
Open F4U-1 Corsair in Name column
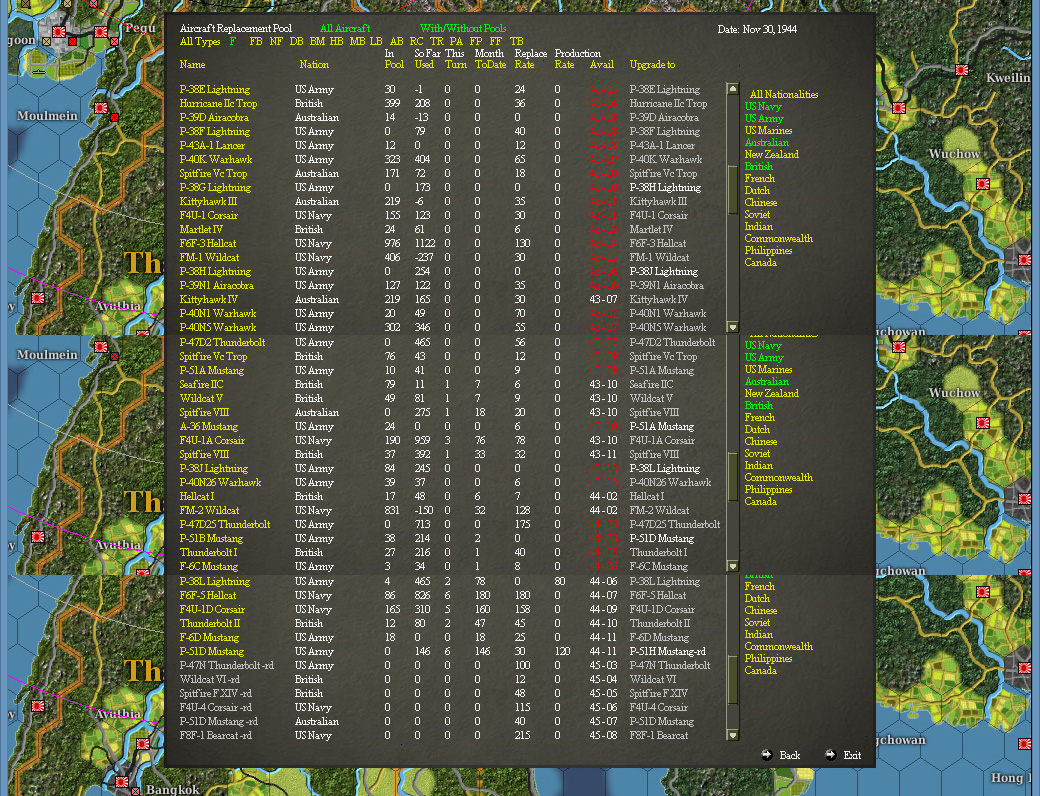tap(209, 215)
